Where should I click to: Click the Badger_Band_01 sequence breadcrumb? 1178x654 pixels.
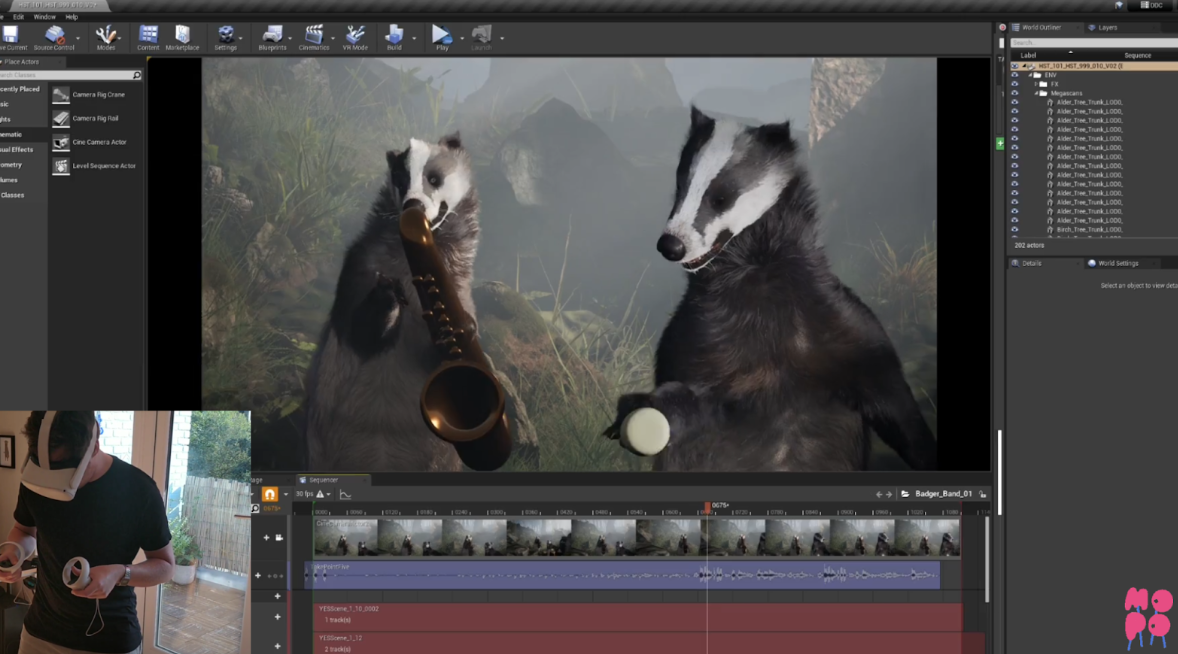tap(942, 494)
